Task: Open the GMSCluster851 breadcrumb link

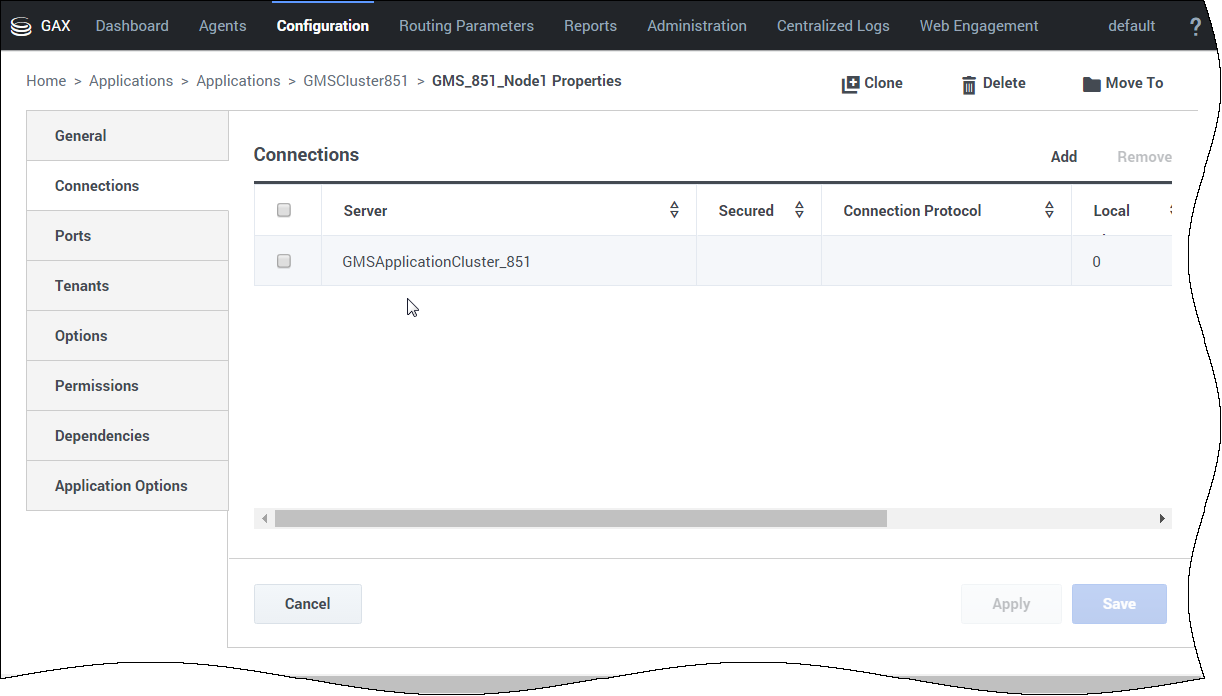Action: pyautogui.click(x=356, y=81)
